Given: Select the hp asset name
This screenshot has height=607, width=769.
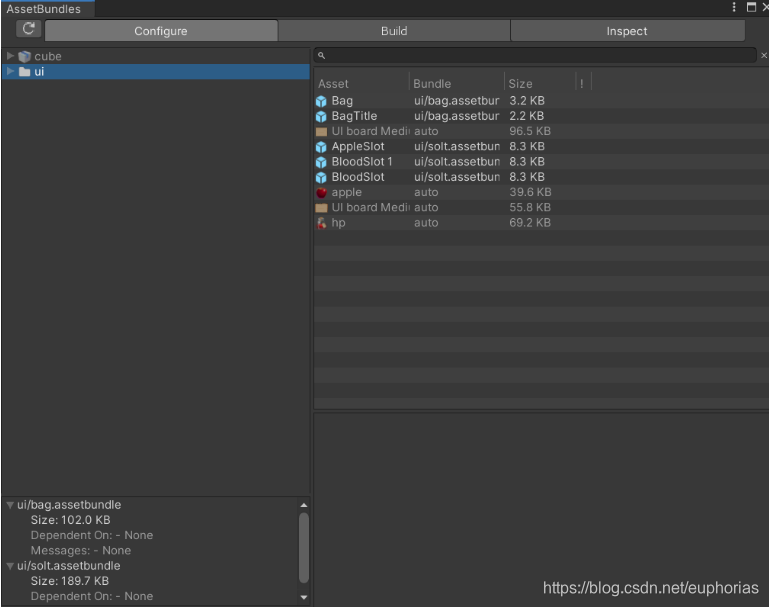Looking at the screenshot, I should click(338, 223).
